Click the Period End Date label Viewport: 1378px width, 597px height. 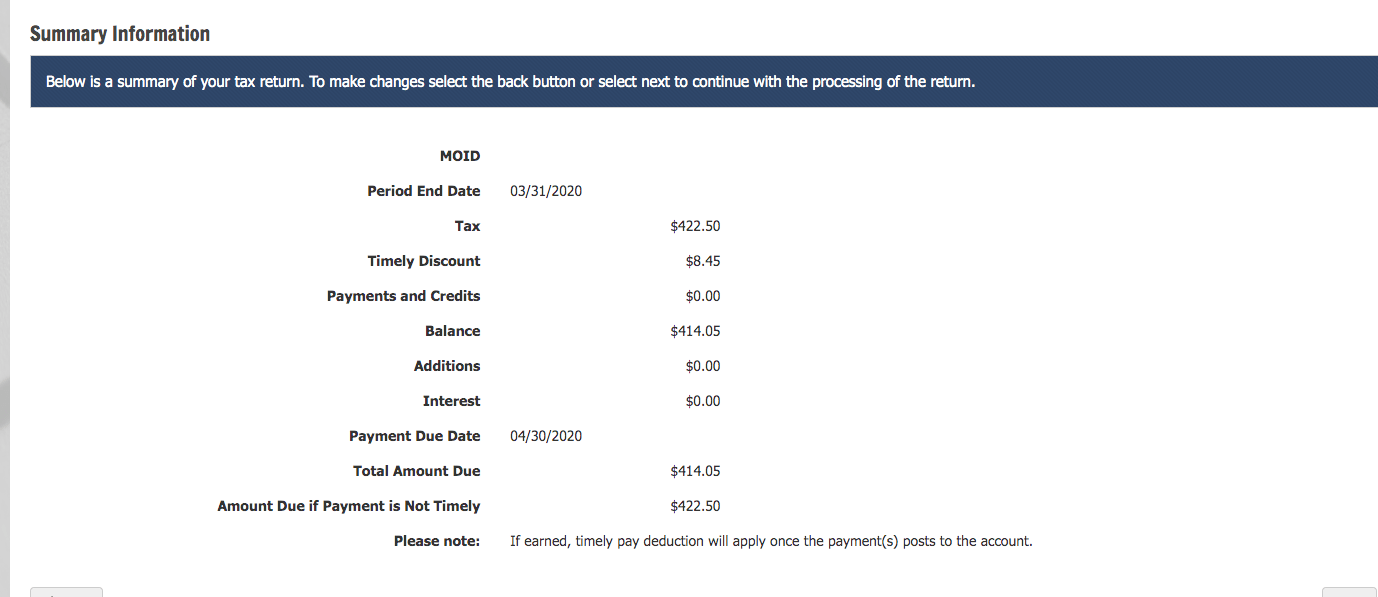pos(423,190)
